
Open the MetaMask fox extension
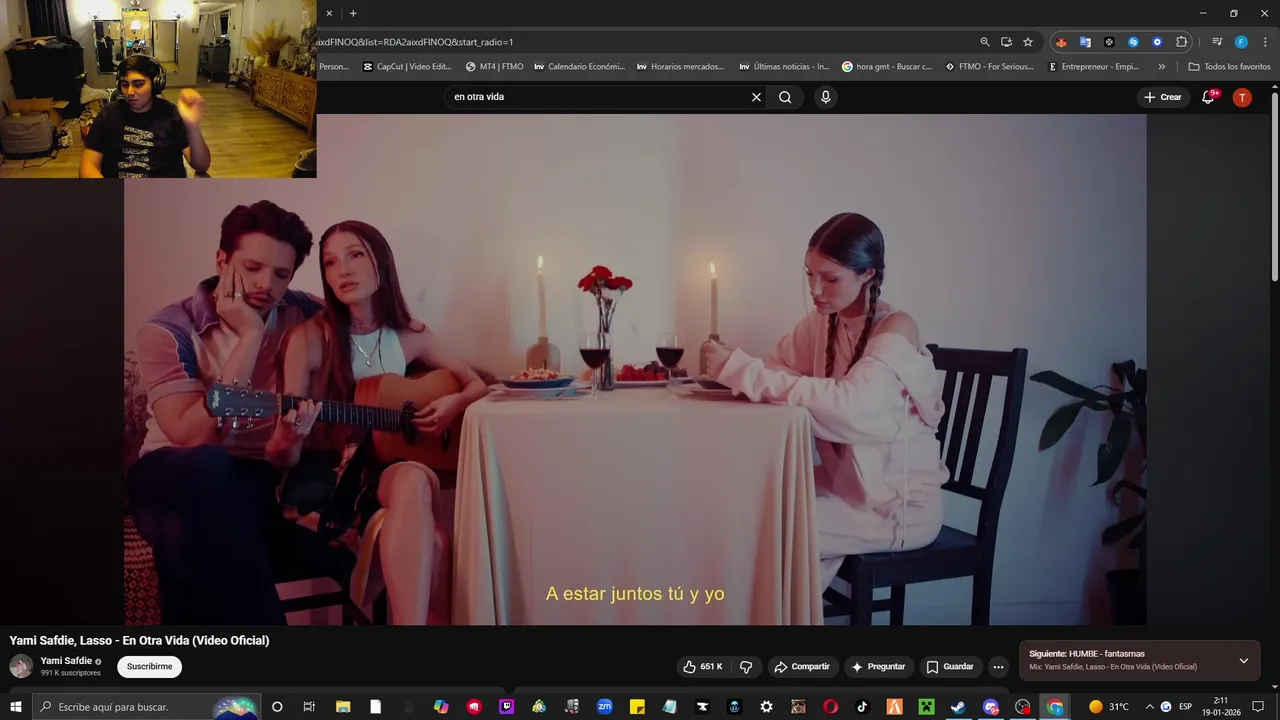point(1061,42)
